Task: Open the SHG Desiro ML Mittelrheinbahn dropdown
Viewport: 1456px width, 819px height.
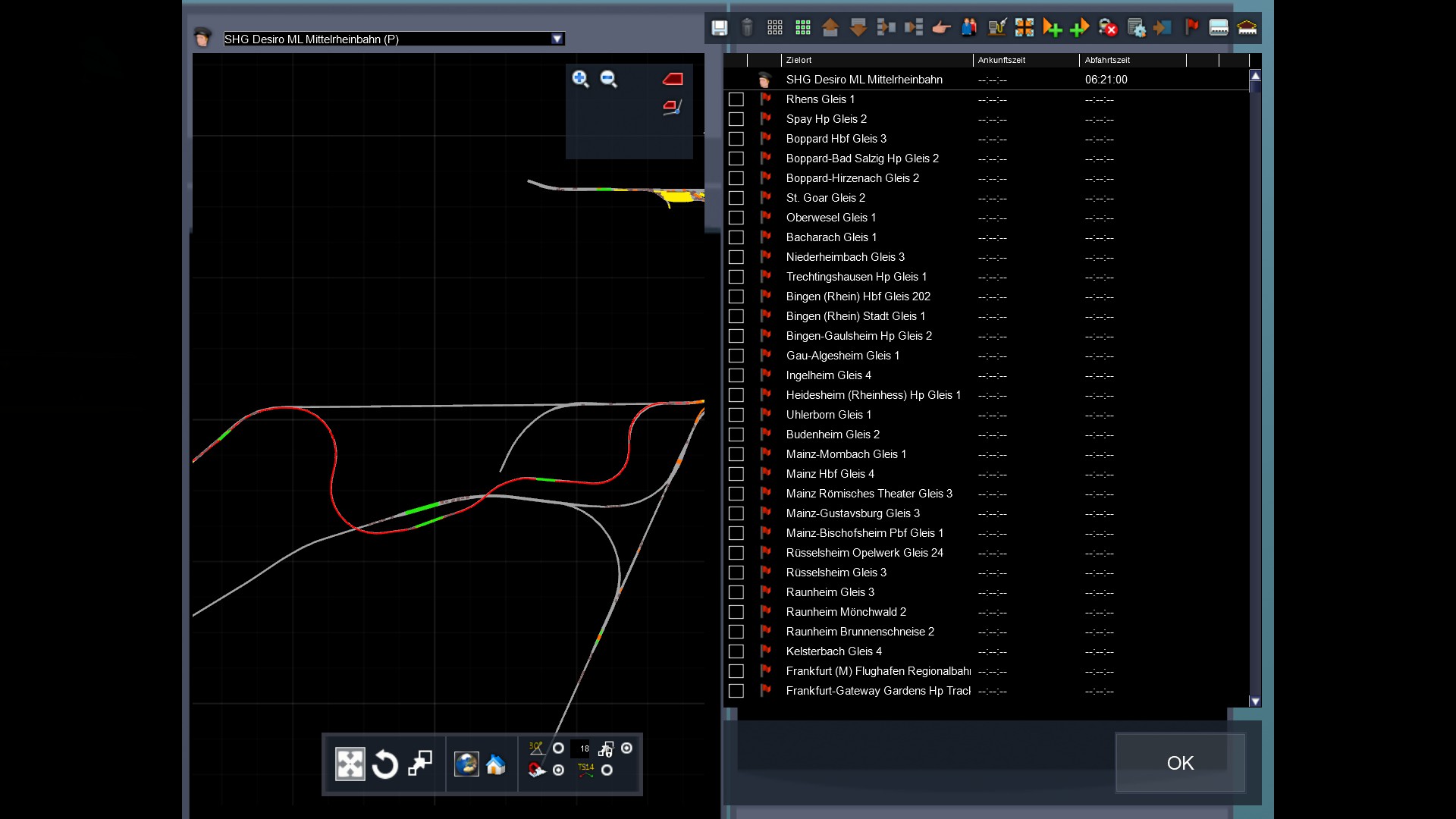Action: click(x=557, y=39)
